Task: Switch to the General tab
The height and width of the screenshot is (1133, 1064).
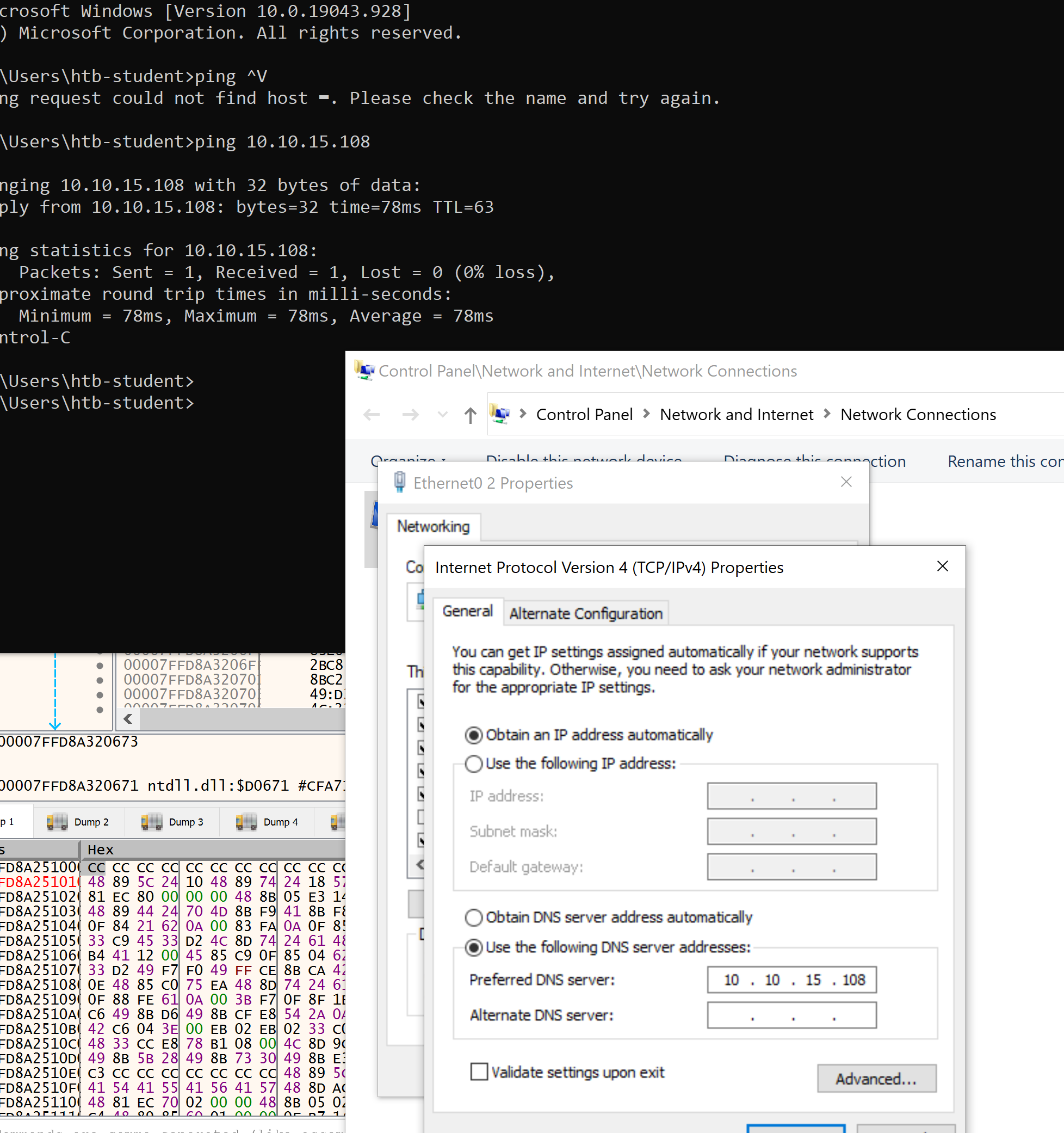Action: coord(468,611)
